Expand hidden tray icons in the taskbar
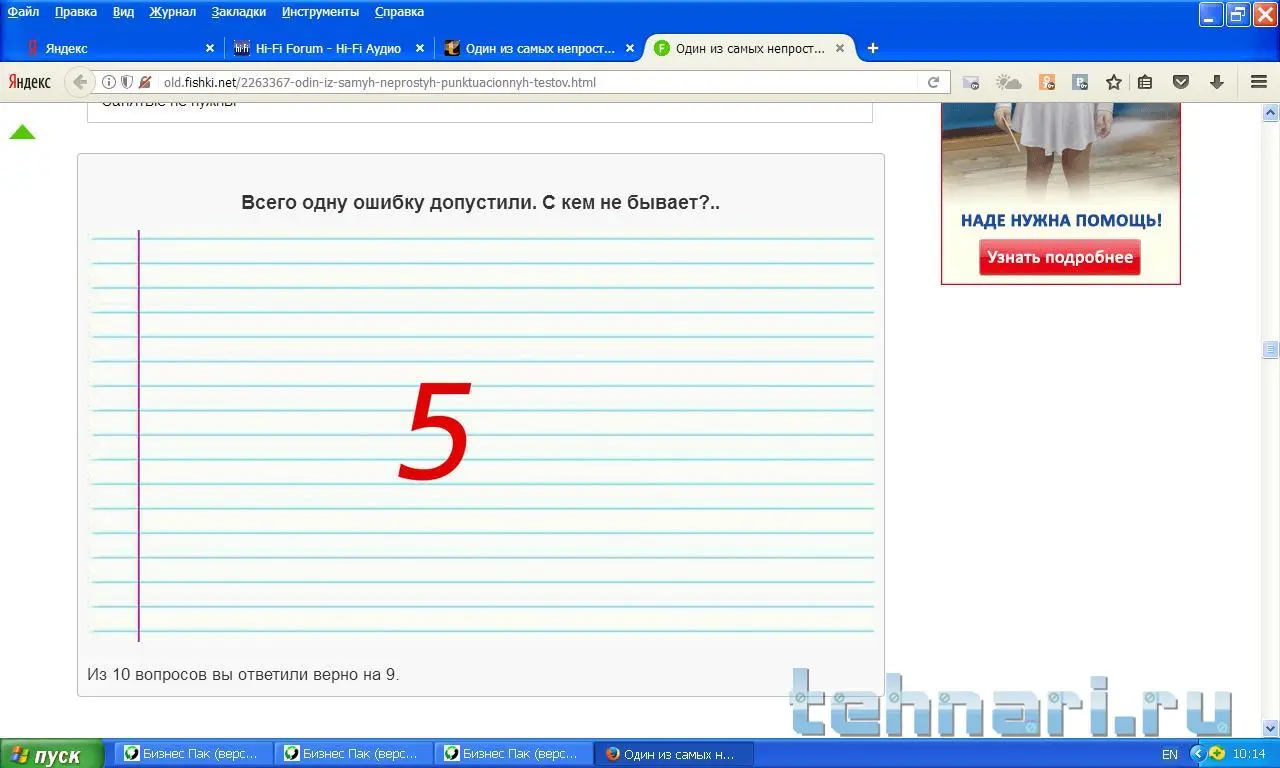 pos(1197,754)
